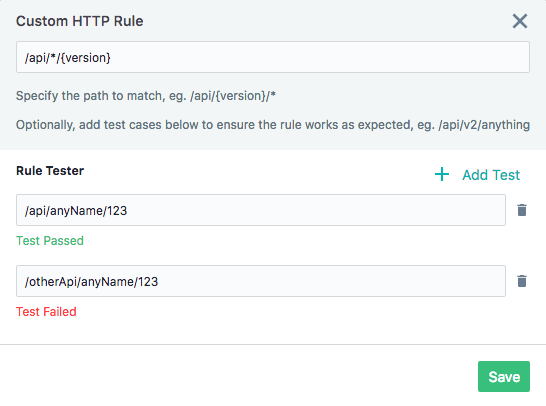The height and width of the screenshot is (406, 546).
Task: Remove the /otherApi/anyName/123 test with trash icon
Action: click(x=522, y=281)
